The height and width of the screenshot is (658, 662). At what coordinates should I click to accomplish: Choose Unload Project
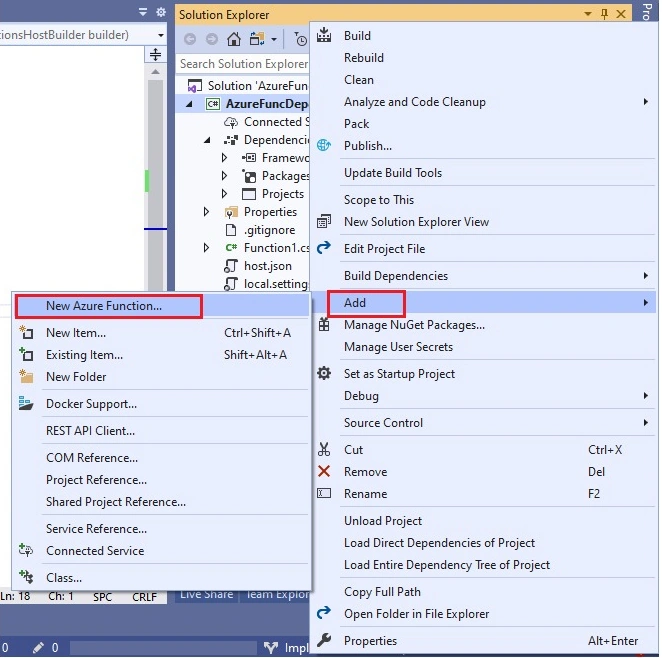click(x=383, y=520)
